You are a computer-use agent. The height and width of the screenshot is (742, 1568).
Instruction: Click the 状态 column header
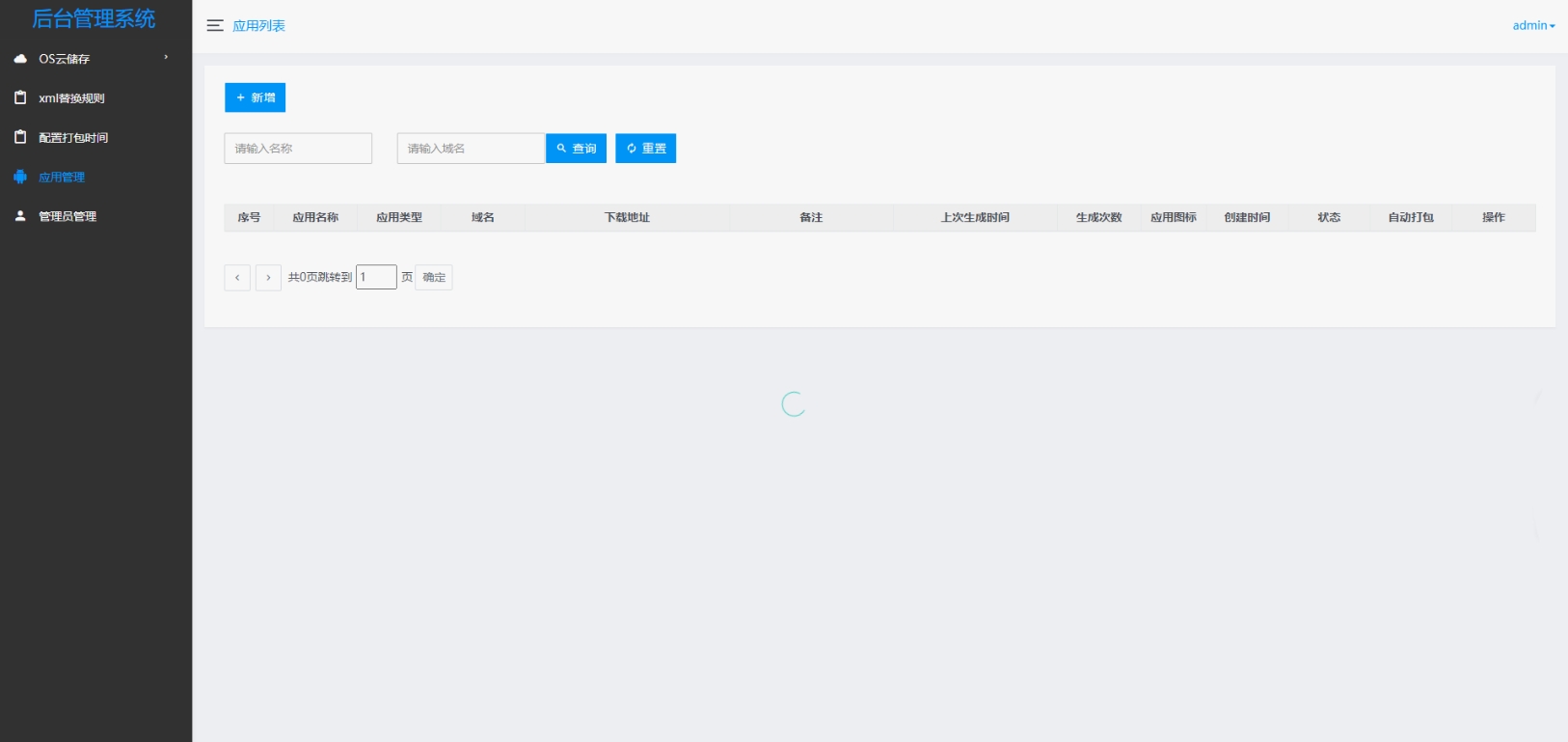tap(1329, 218)
